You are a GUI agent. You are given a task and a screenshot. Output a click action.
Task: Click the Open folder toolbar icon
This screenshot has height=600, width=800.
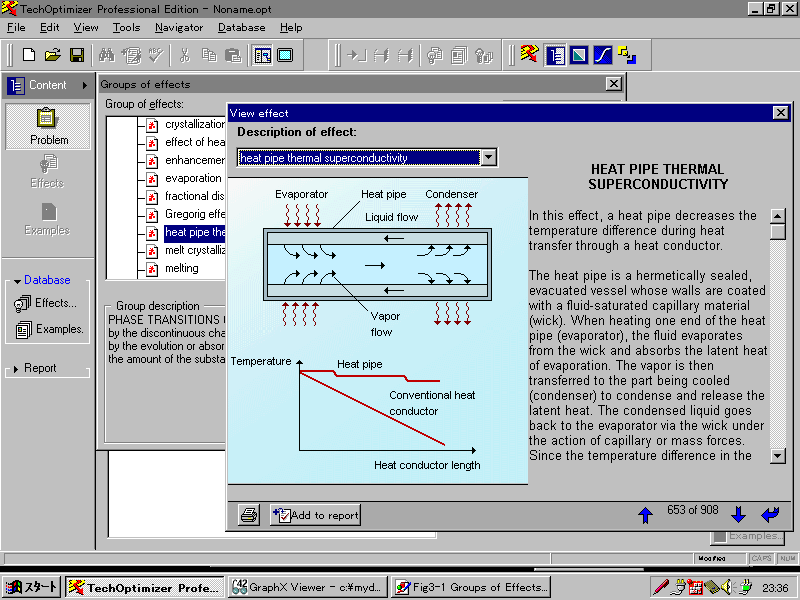[x=53, y=55]
